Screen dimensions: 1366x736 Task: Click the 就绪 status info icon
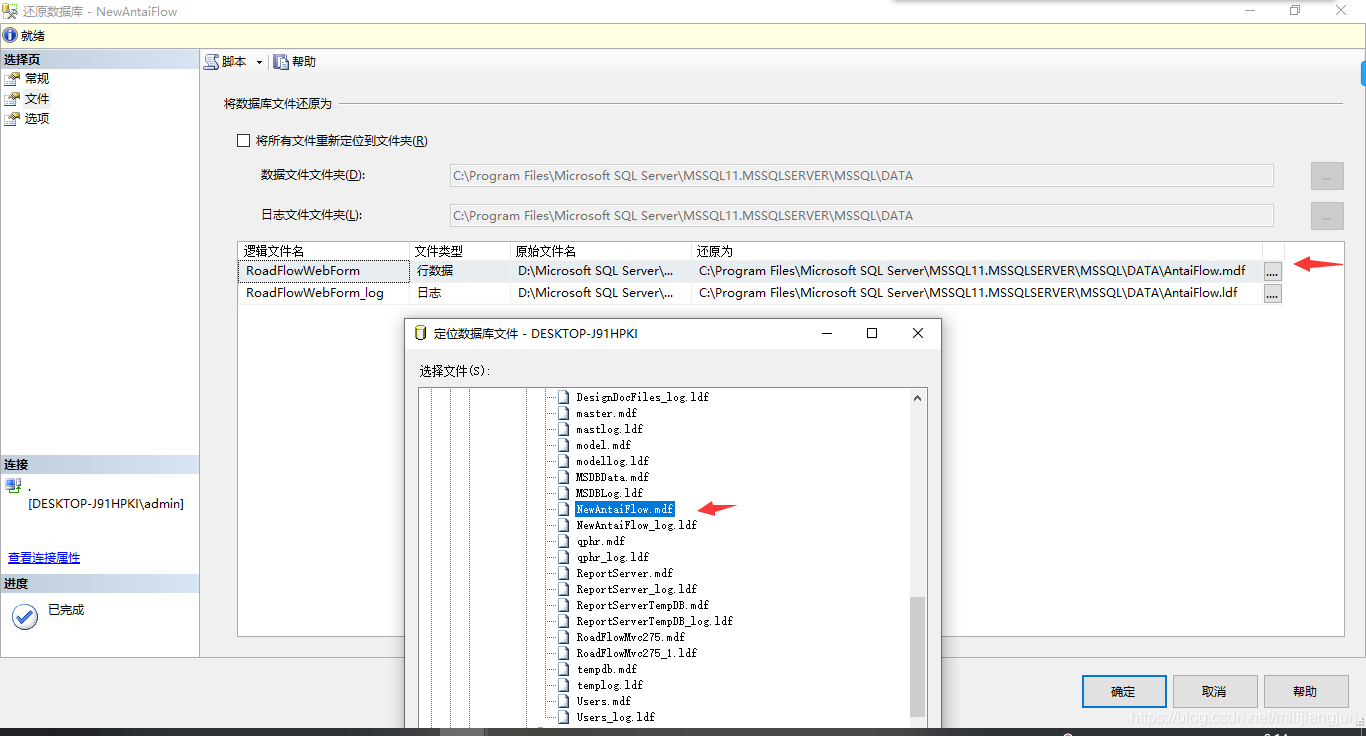pyautogui.click(x=9, y=35)
